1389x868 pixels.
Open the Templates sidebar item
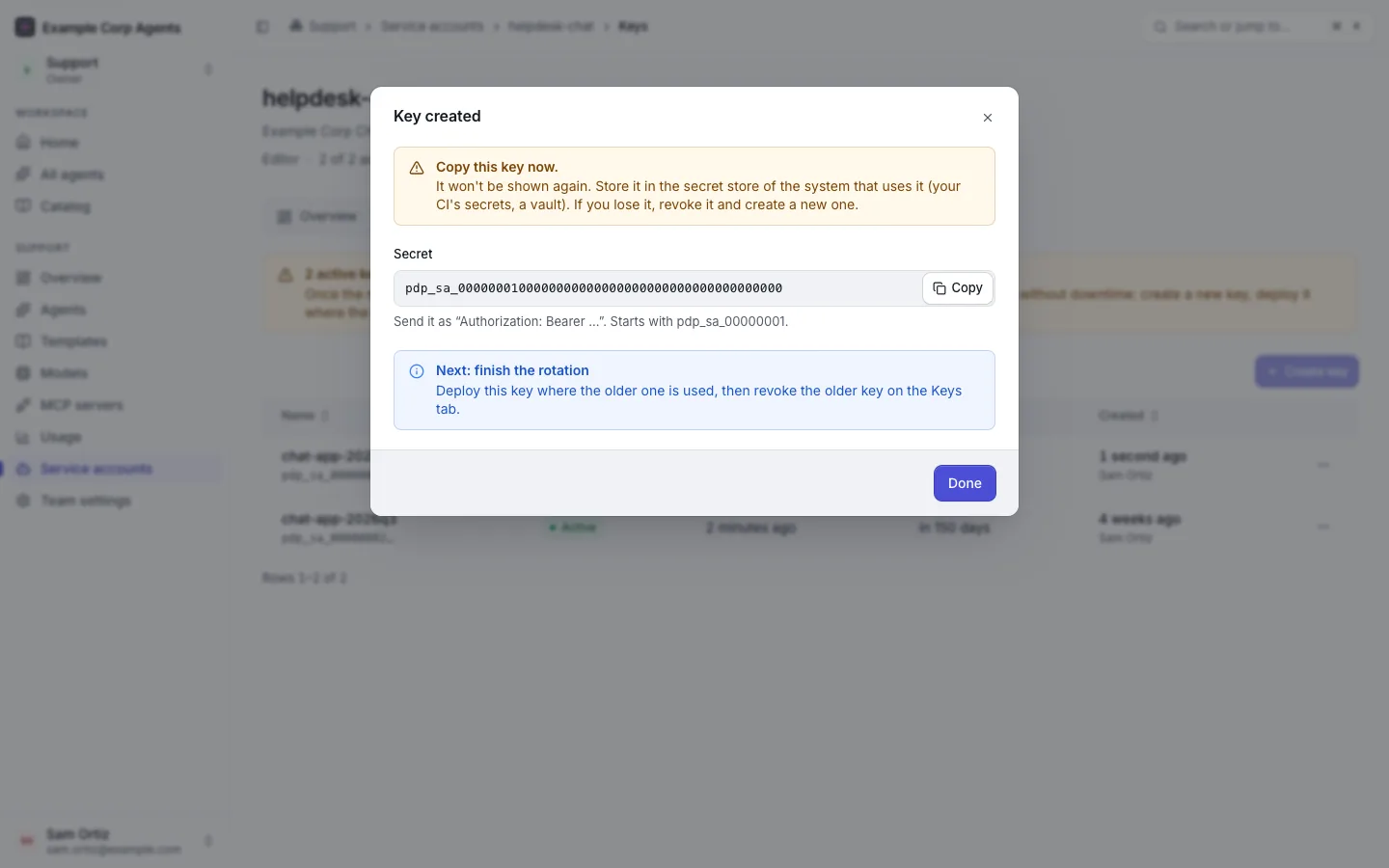[116, 341]
